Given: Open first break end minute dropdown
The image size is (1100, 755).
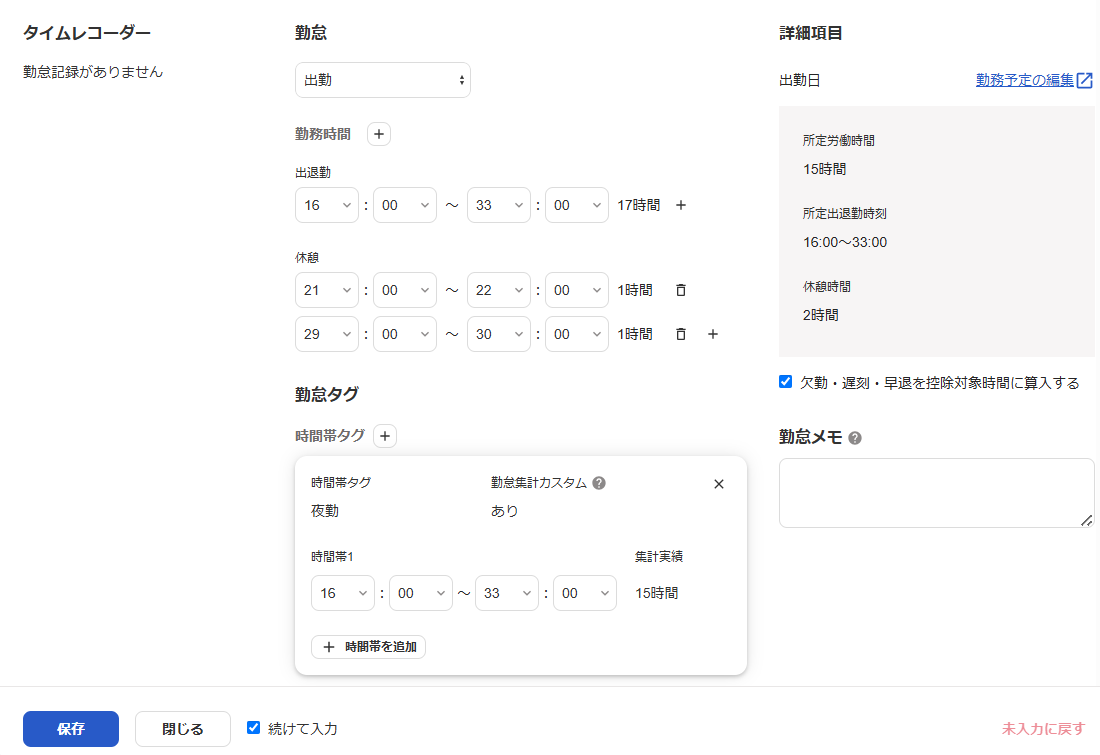Looking at the screenshot, I should pyautogui.click(x=577, y=290).
